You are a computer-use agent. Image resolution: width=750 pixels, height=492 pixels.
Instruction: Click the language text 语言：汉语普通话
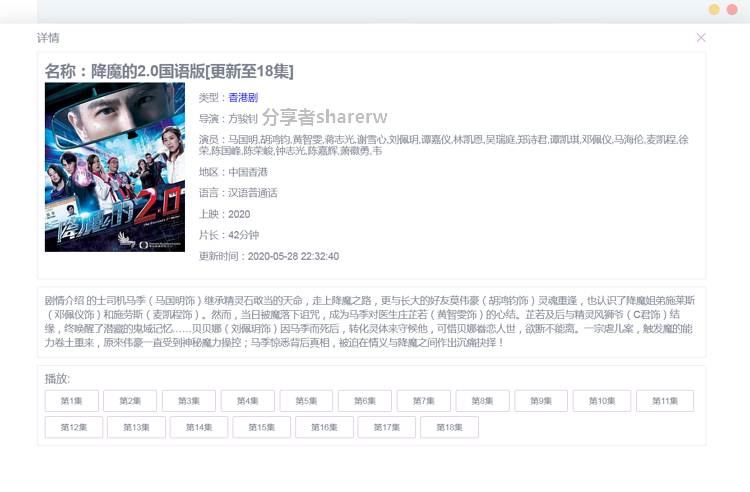pyautogui.click(x=238, y=193)
